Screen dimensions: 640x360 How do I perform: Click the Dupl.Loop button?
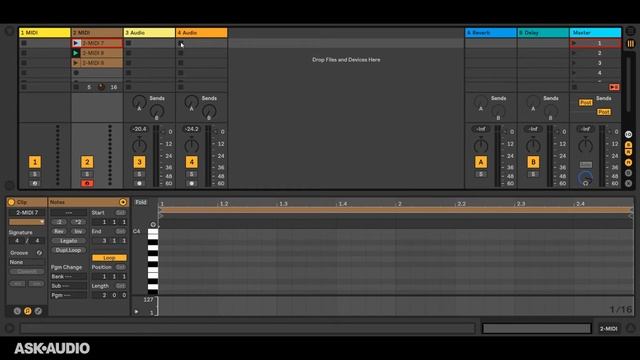coord(69,250)
